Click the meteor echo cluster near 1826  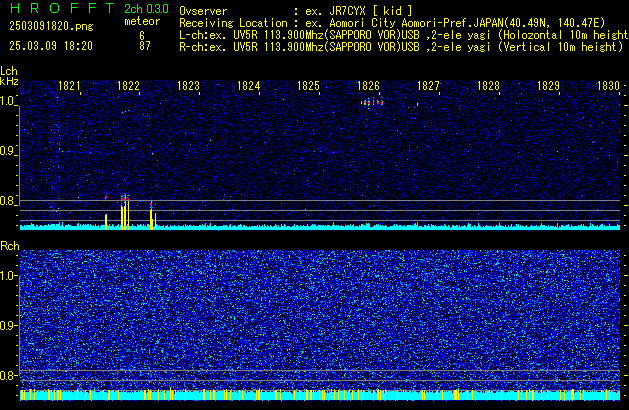[x=372, y=103]
